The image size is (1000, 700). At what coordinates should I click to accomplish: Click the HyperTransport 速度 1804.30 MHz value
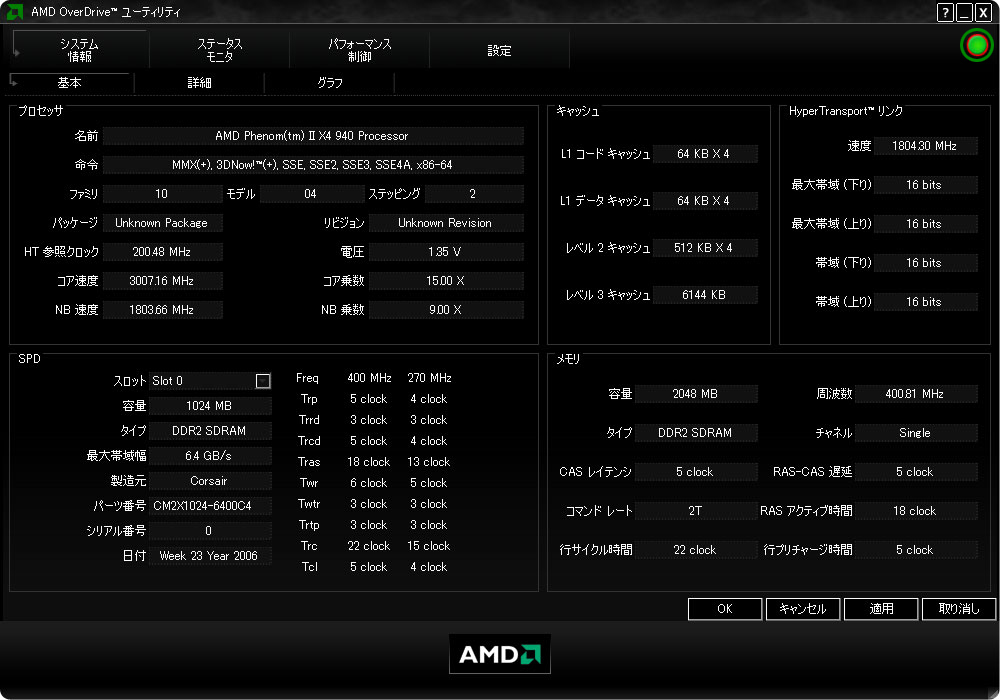[925, 146]
